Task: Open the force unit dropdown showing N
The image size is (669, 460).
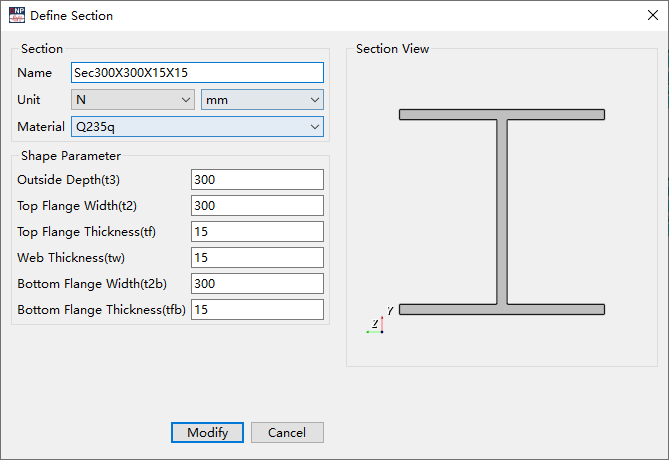Action: 132,100
